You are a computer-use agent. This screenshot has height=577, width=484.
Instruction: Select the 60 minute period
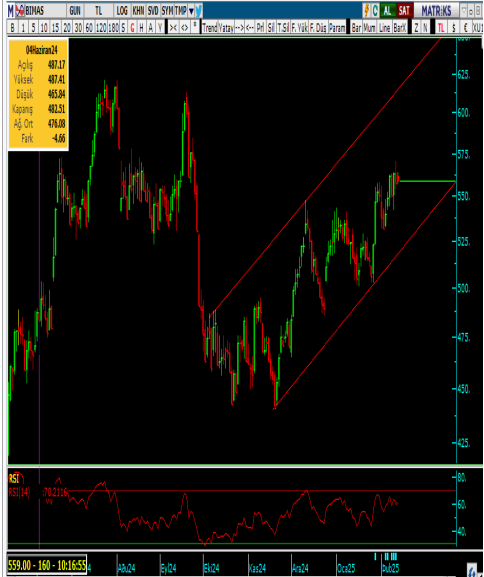point(89,28)
